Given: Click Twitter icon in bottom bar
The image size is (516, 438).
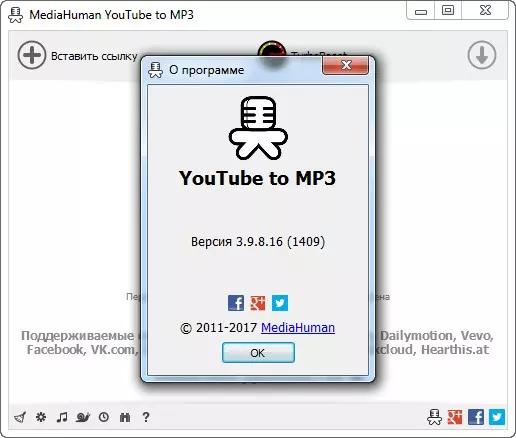Looking at the screenshot, I should pyautogui.click(x=497, y=417).
